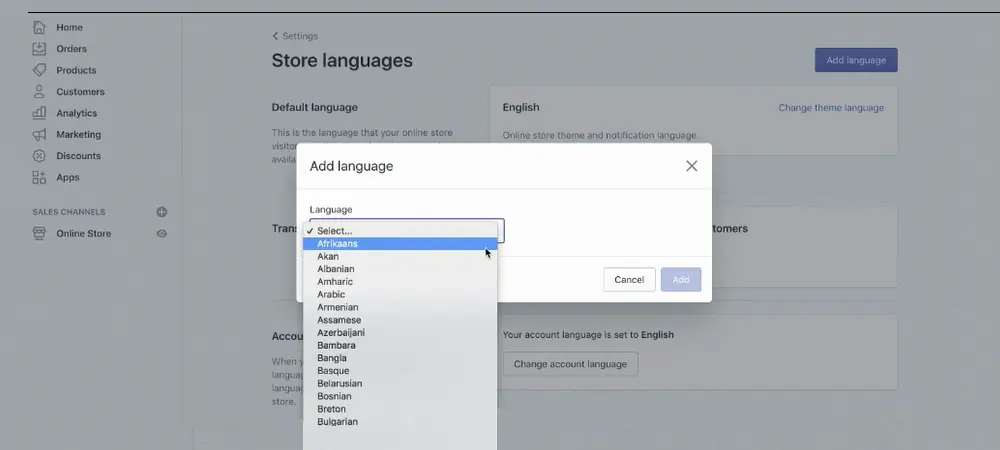Image resolution: width=1000 pixels, height=450 pixels.
Task: Click the Apps grid icon
Action: (x=39, y=178)
